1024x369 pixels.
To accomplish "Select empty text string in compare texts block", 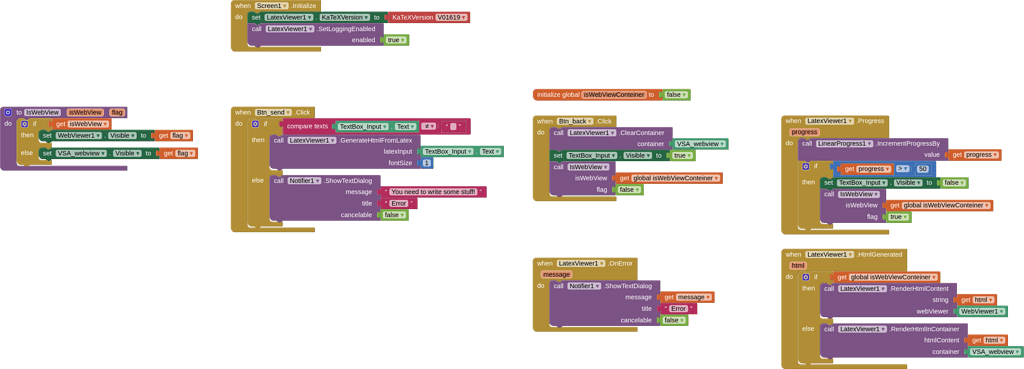I will [453, 127].
